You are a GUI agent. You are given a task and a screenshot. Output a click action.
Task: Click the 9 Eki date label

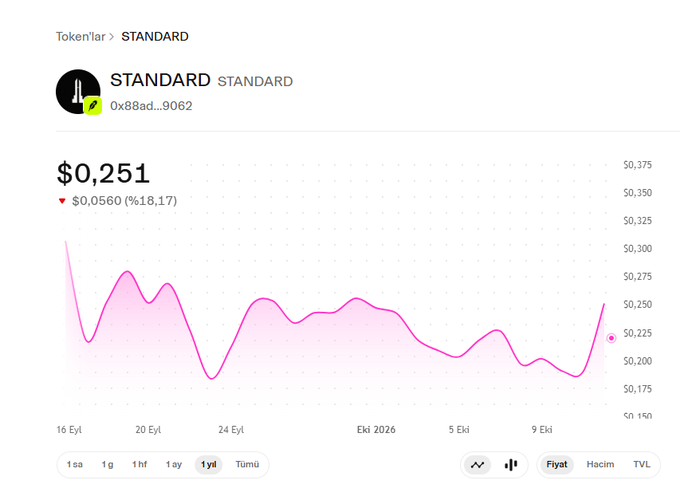[x=542, y=430]
